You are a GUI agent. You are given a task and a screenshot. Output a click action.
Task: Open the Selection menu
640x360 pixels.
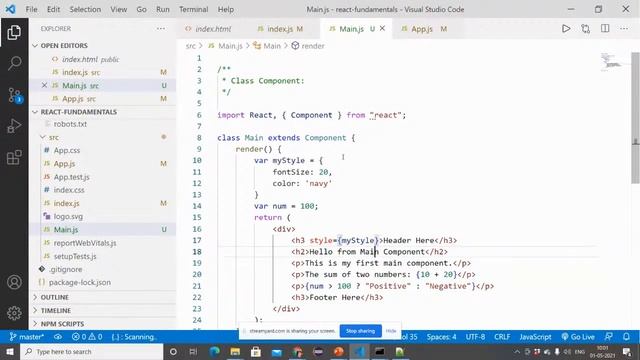(85, 9)
